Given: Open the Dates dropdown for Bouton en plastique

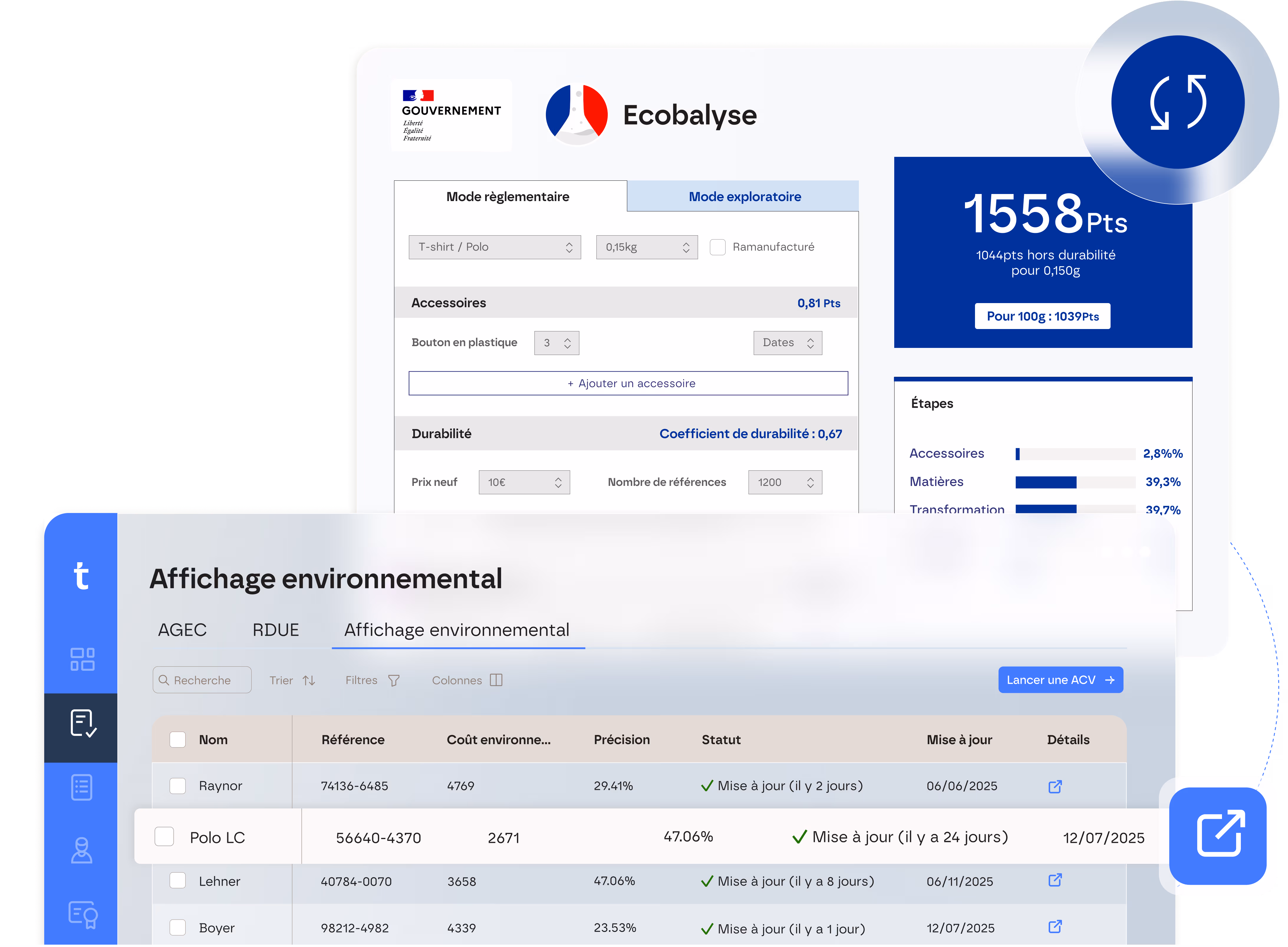Looking at the screenshot, I should coord(787,343).
